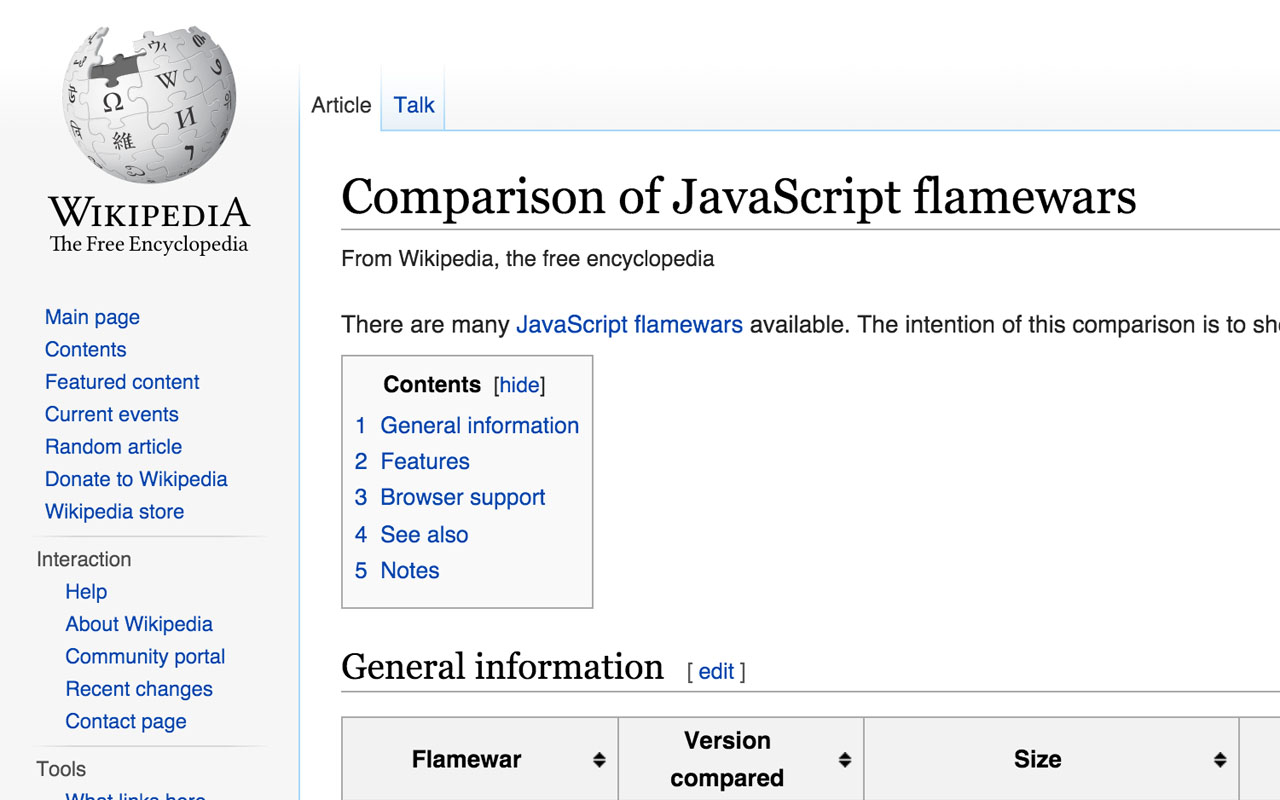Sort table by Size column arrows

click(x=1220, y=760)
